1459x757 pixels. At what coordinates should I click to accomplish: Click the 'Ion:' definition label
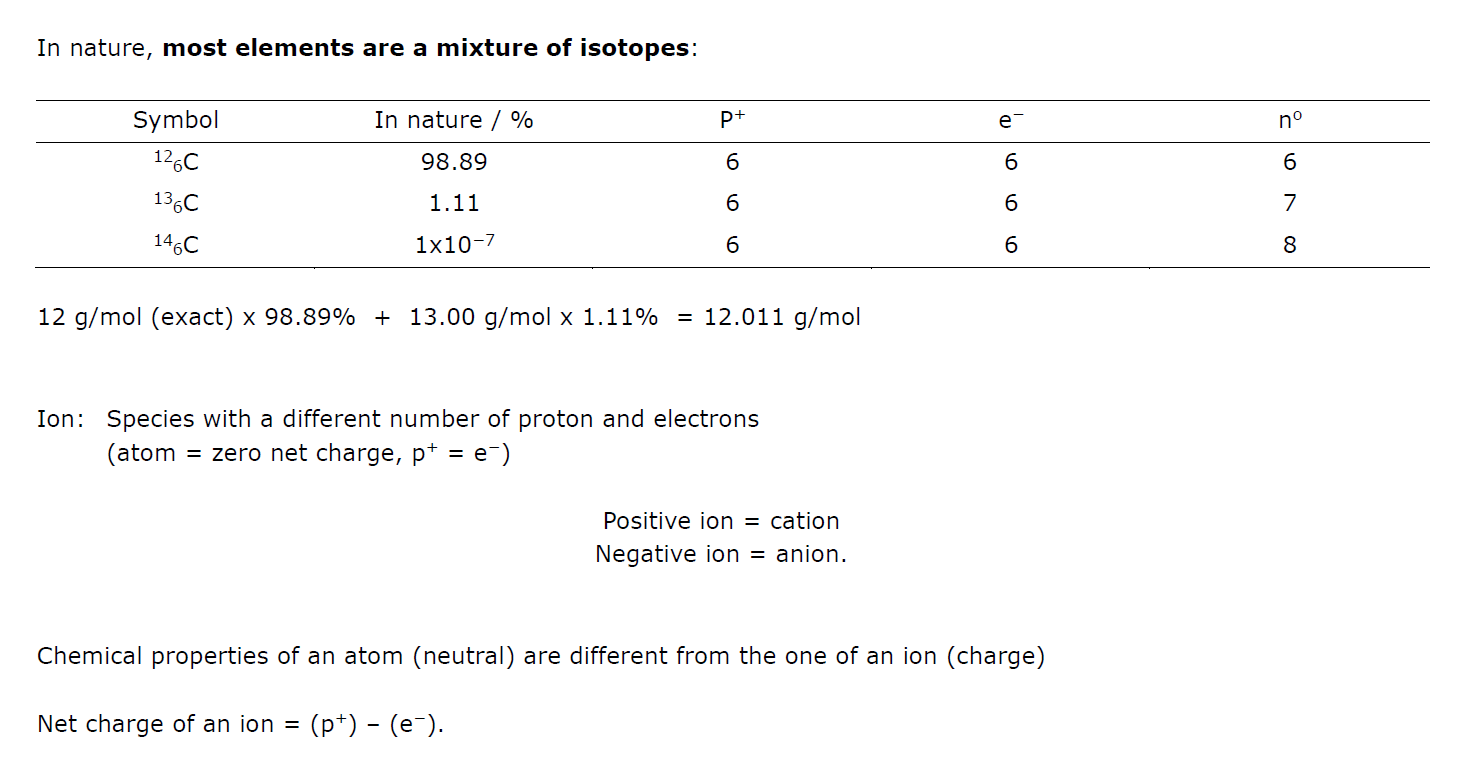click(61, 419)
